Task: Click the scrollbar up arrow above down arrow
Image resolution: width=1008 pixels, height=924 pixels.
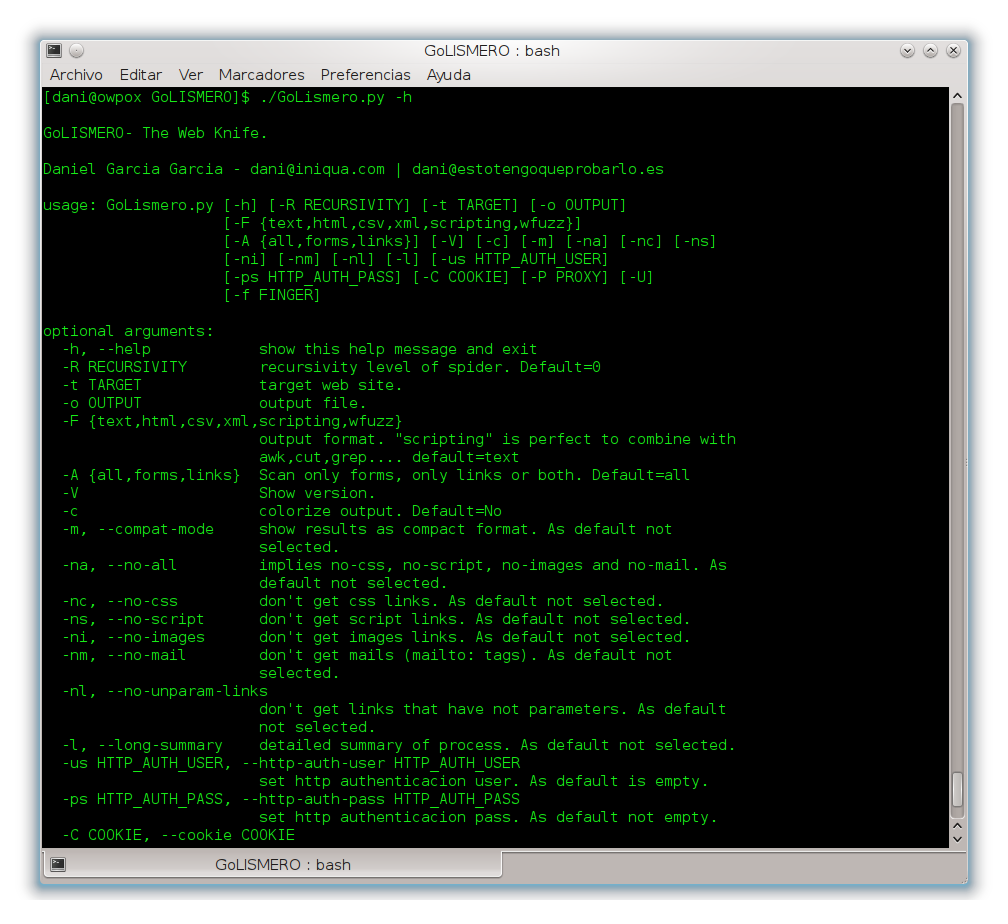Action: [x=957, y=825]
